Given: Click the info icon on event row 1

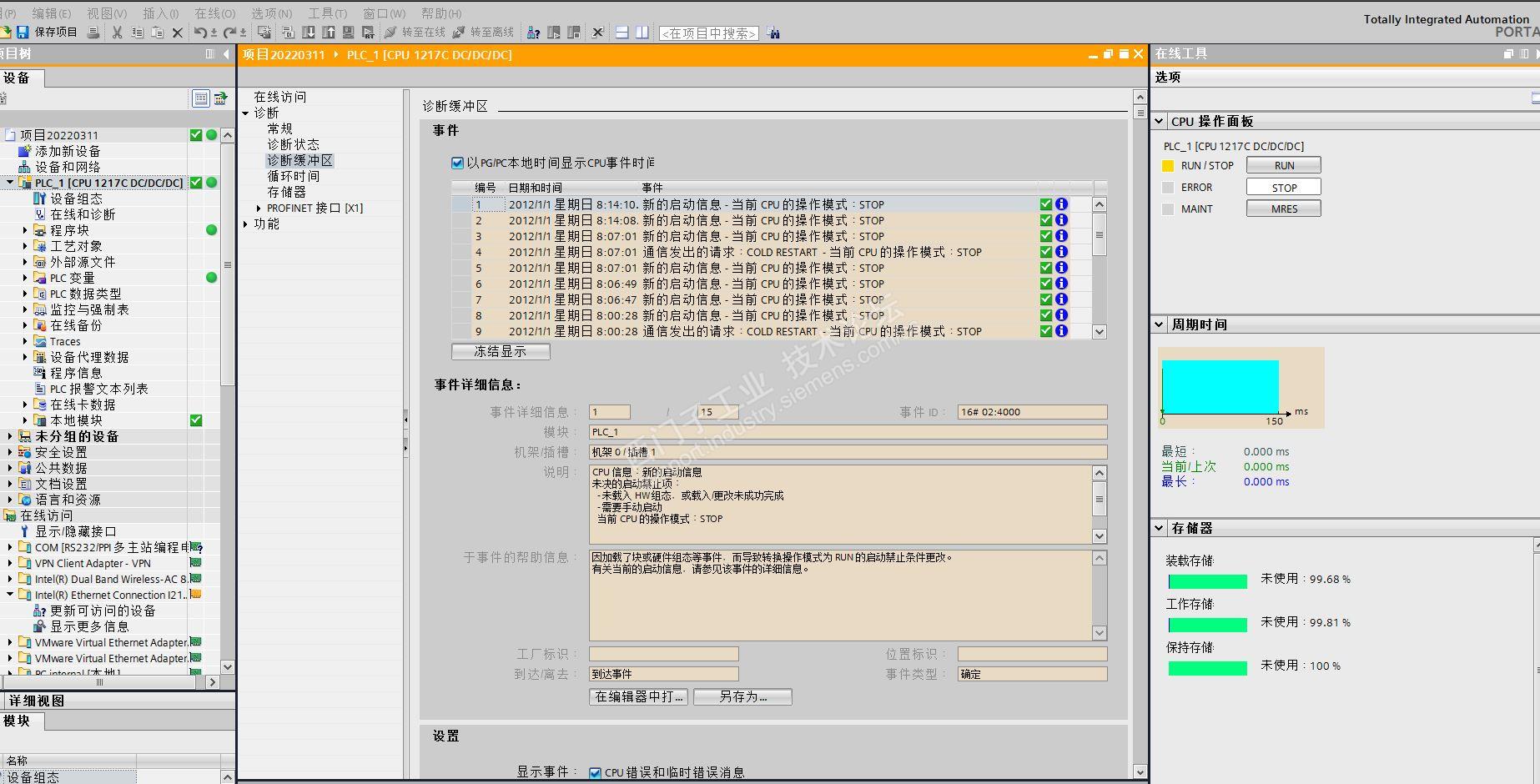Looking at the screenshot, I should coord(1061,204).
